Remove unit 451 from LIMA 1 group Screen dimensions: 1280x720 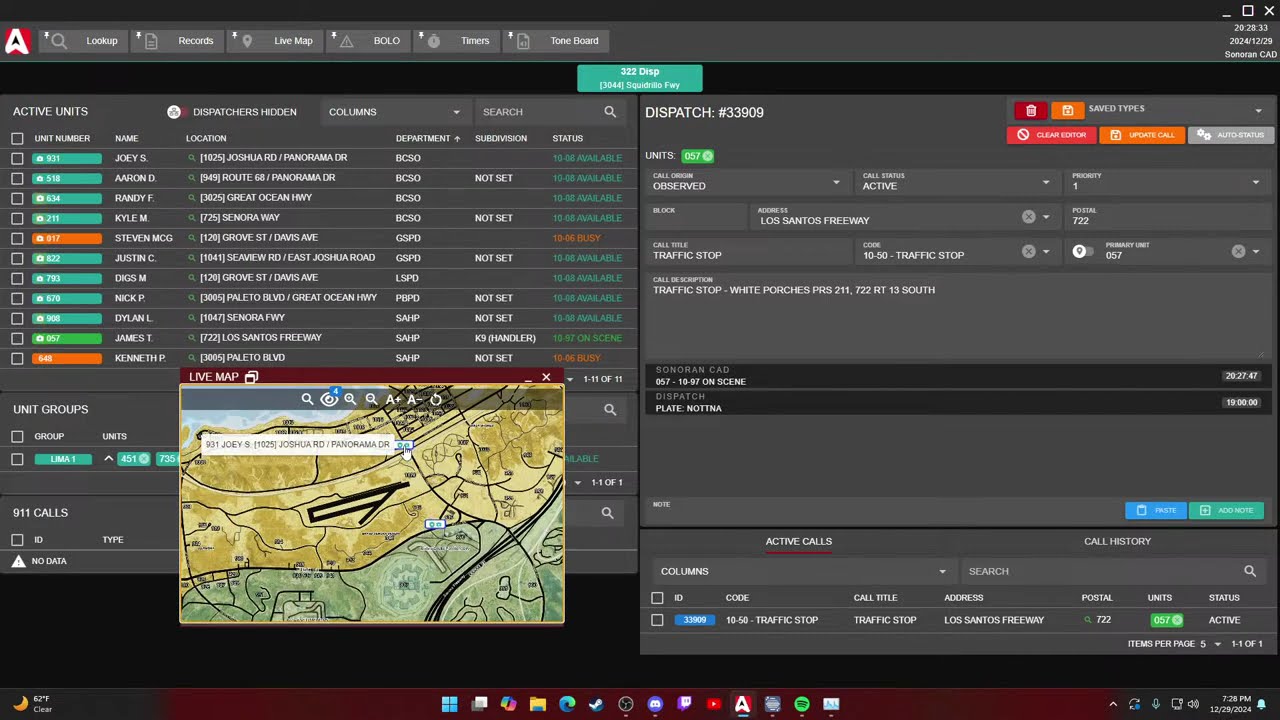pos(144,459)
